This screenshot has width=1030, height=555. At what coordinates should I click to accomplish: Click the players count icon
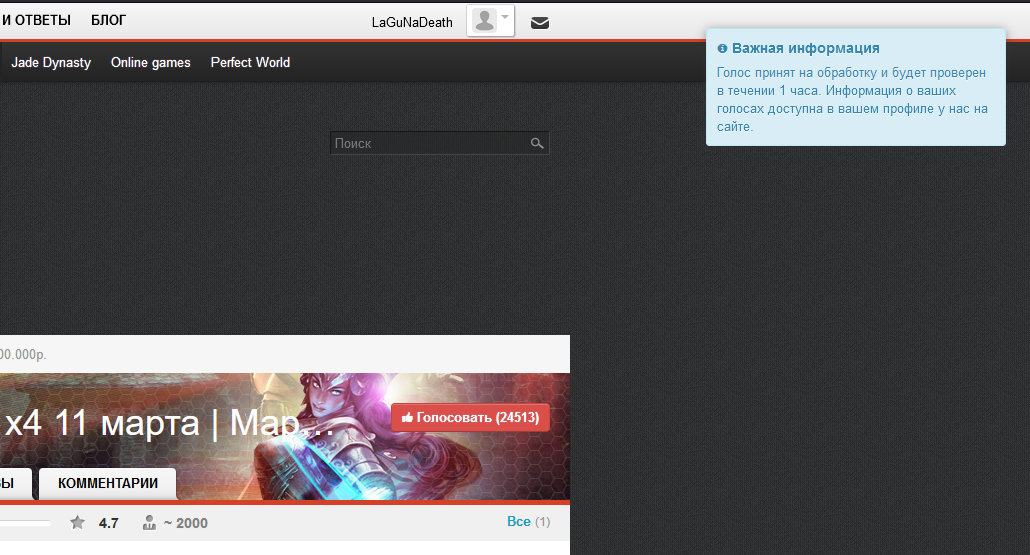point(150,523)
